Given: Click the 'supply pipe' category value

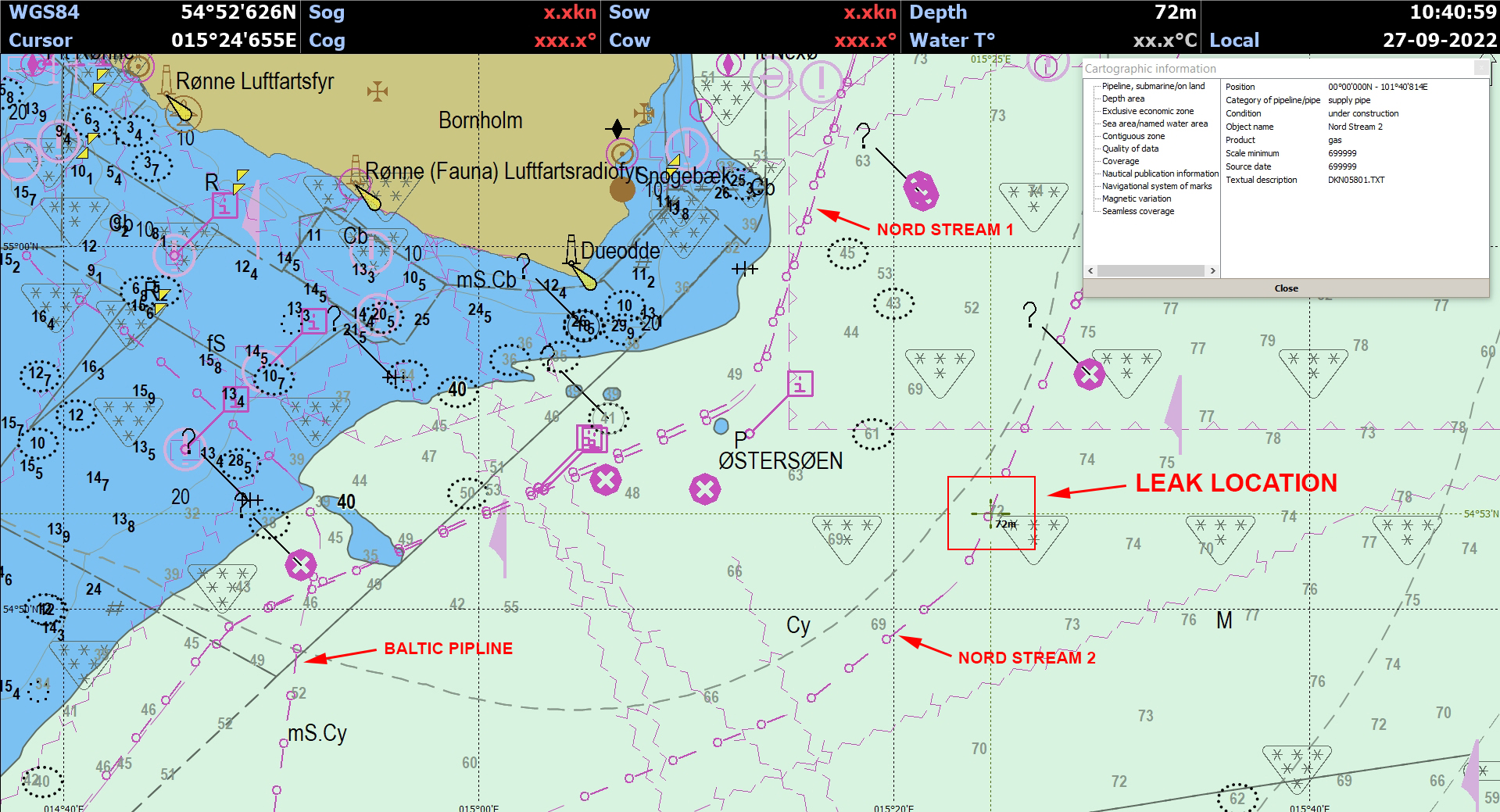Looking at the screenshot, I should point(1349,100).
